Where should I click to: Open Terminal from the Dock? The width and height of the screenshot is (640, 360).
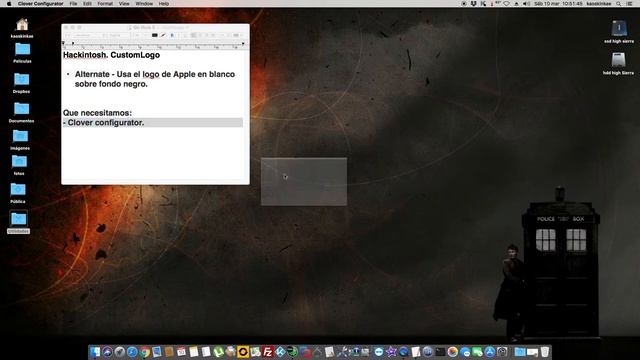(x=440, y=352)
